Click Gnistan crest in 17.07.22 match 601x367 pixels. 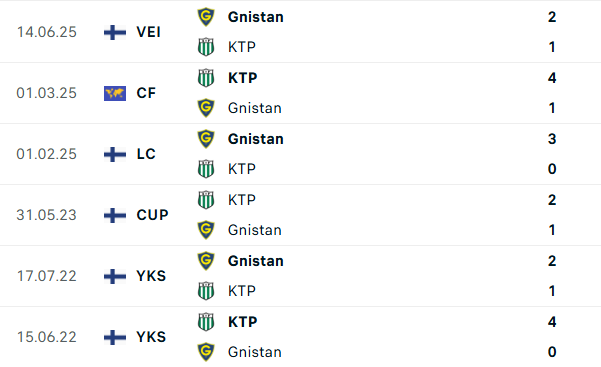pos(206,261)
